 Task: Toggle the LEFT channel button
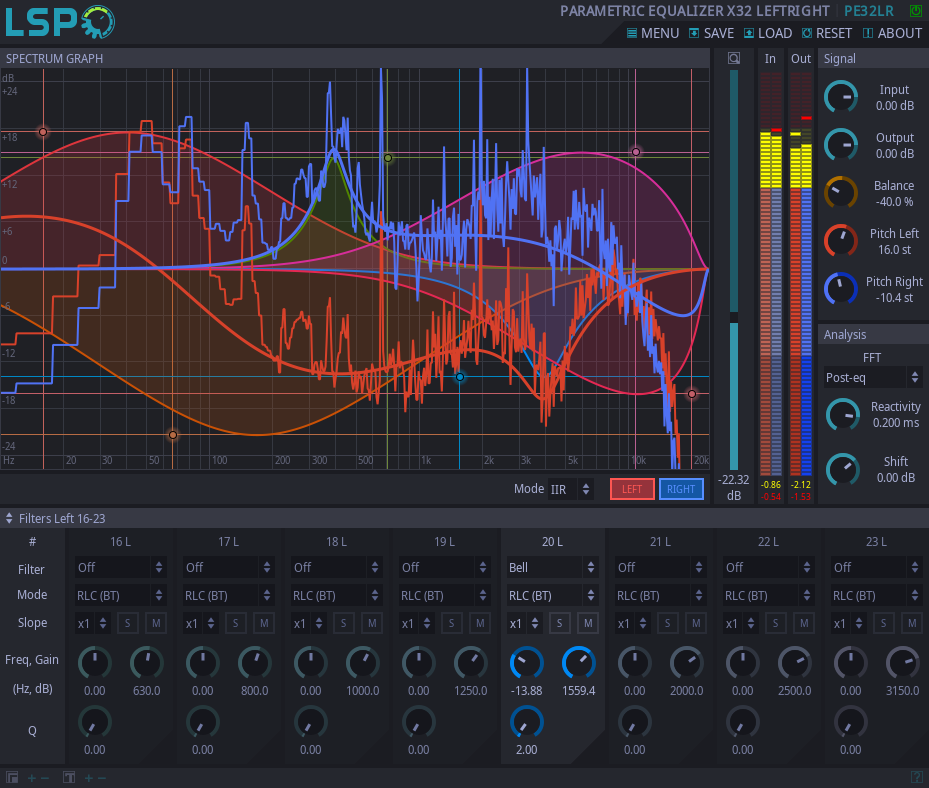pos(632,489)
